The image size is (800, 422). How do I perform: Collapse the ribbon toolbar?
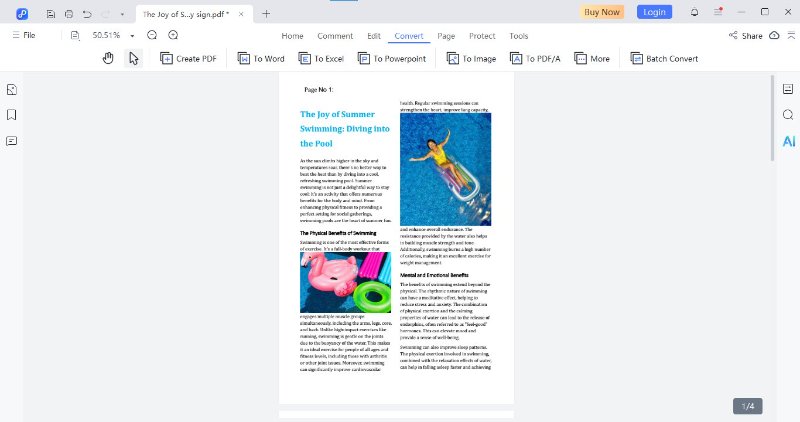coord(789,35)
